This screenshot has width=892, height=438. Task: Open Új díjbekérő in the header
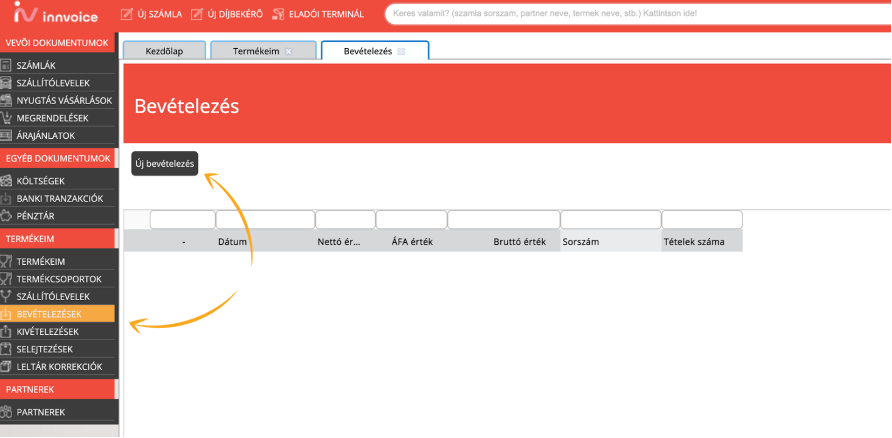226,14
